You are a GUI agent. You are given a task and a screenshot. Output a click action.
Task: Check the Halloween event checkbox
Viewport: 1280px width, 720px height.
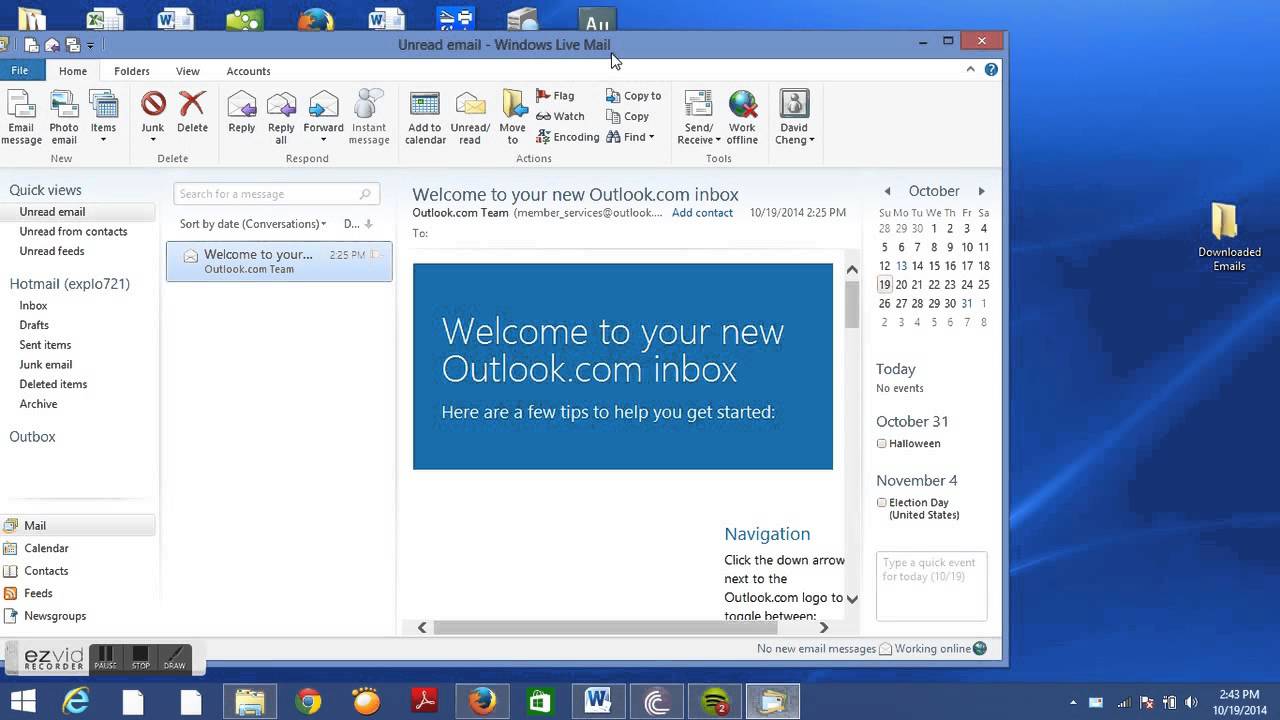coord(881,443)
